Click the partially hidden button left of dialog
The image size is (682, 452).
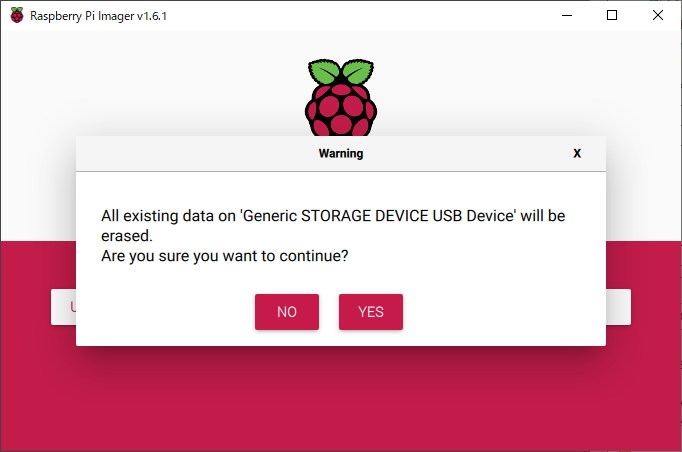[x=64, y=307]
